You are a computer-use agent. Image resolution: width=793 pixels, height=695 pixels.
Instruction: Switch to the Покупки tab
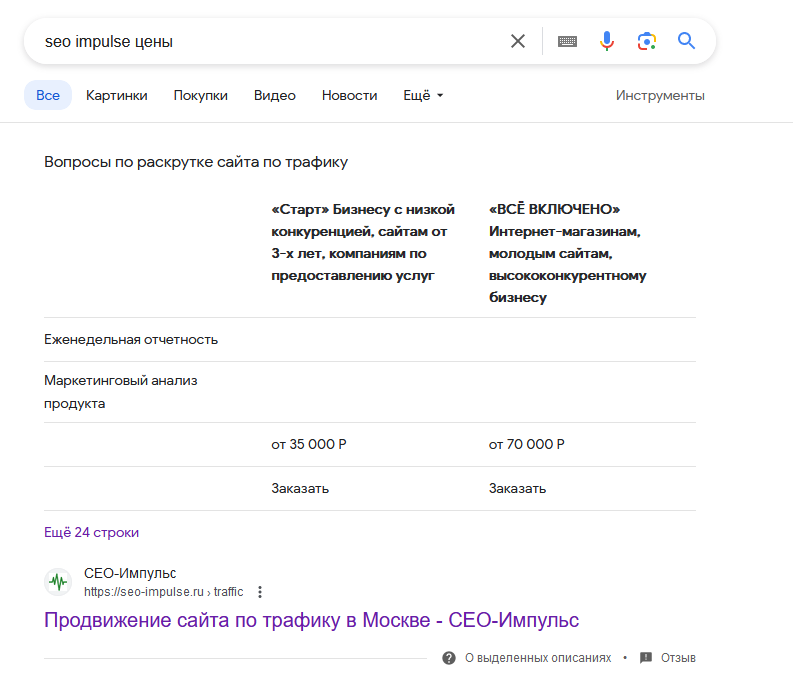[200, 95]
